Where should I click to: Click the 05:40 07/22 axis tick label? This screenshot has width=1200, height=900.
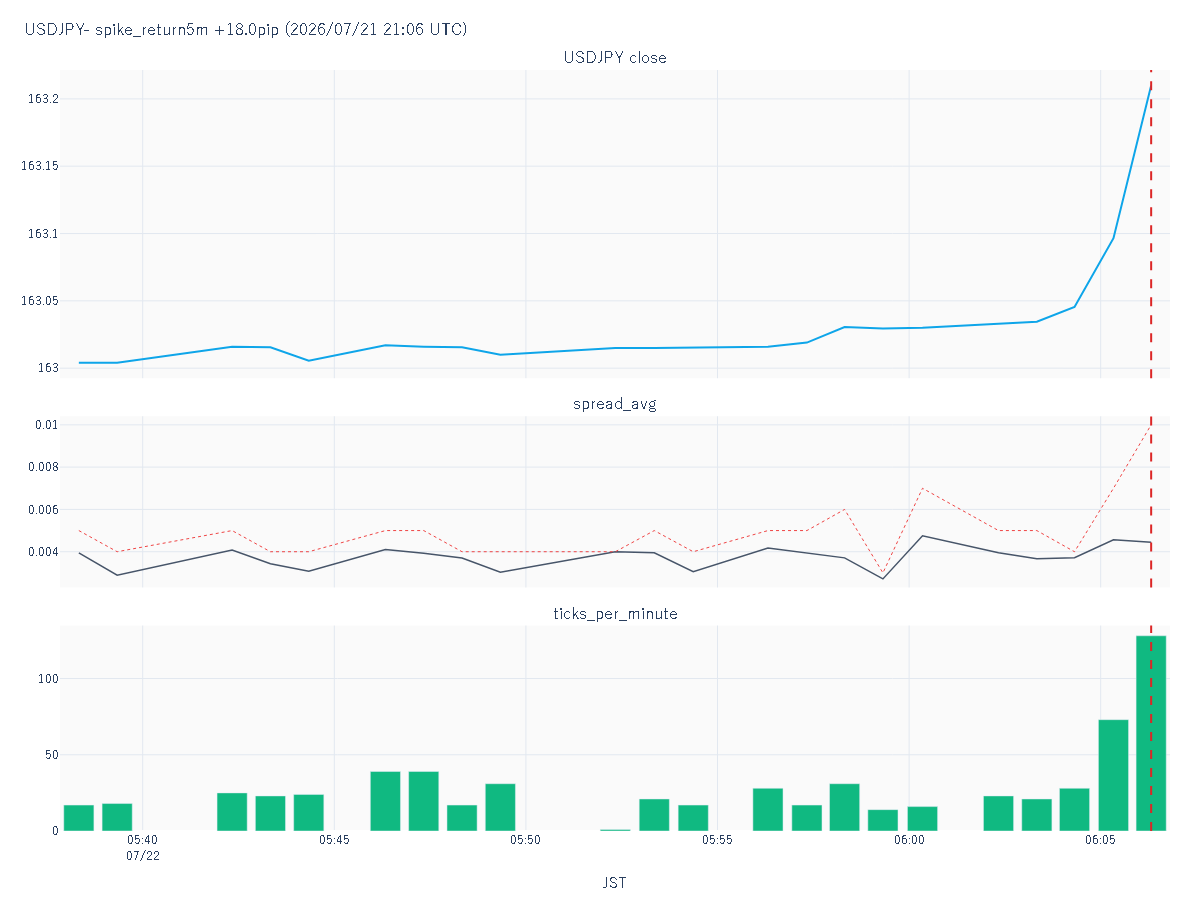pos(143,848)
